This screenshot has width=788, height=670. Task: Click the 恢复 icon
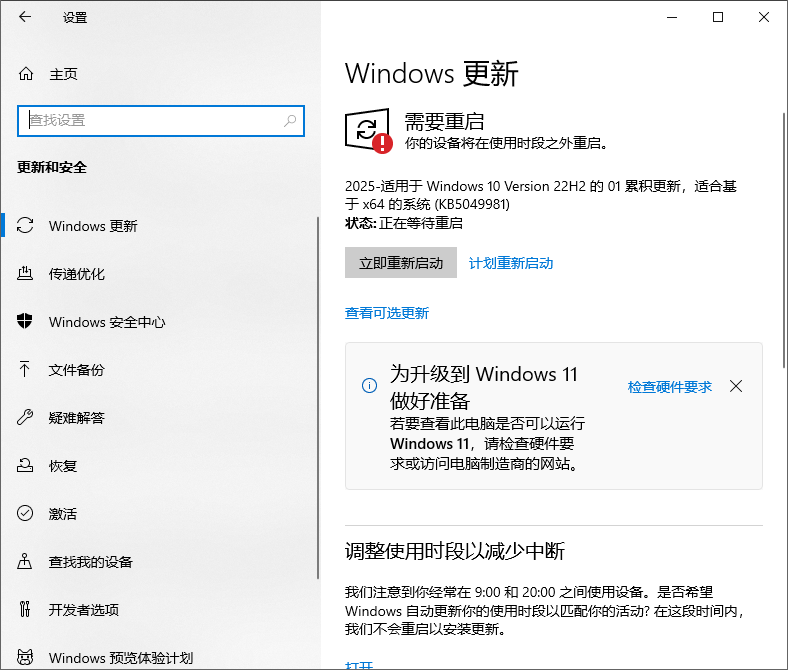[25, 465]
